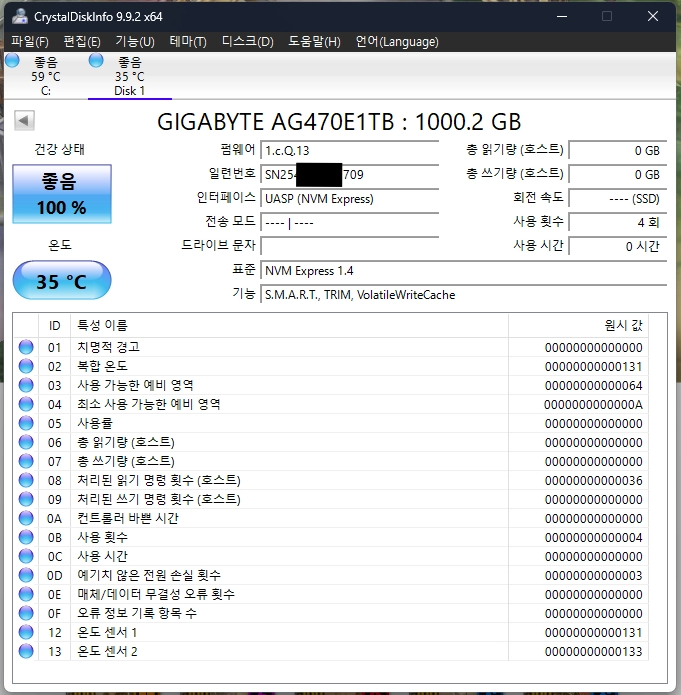The width and height of the screenshot is (681, 695).
Task: Click status orb for 13 온도 센서 2
Action: [x=26, y=651]
